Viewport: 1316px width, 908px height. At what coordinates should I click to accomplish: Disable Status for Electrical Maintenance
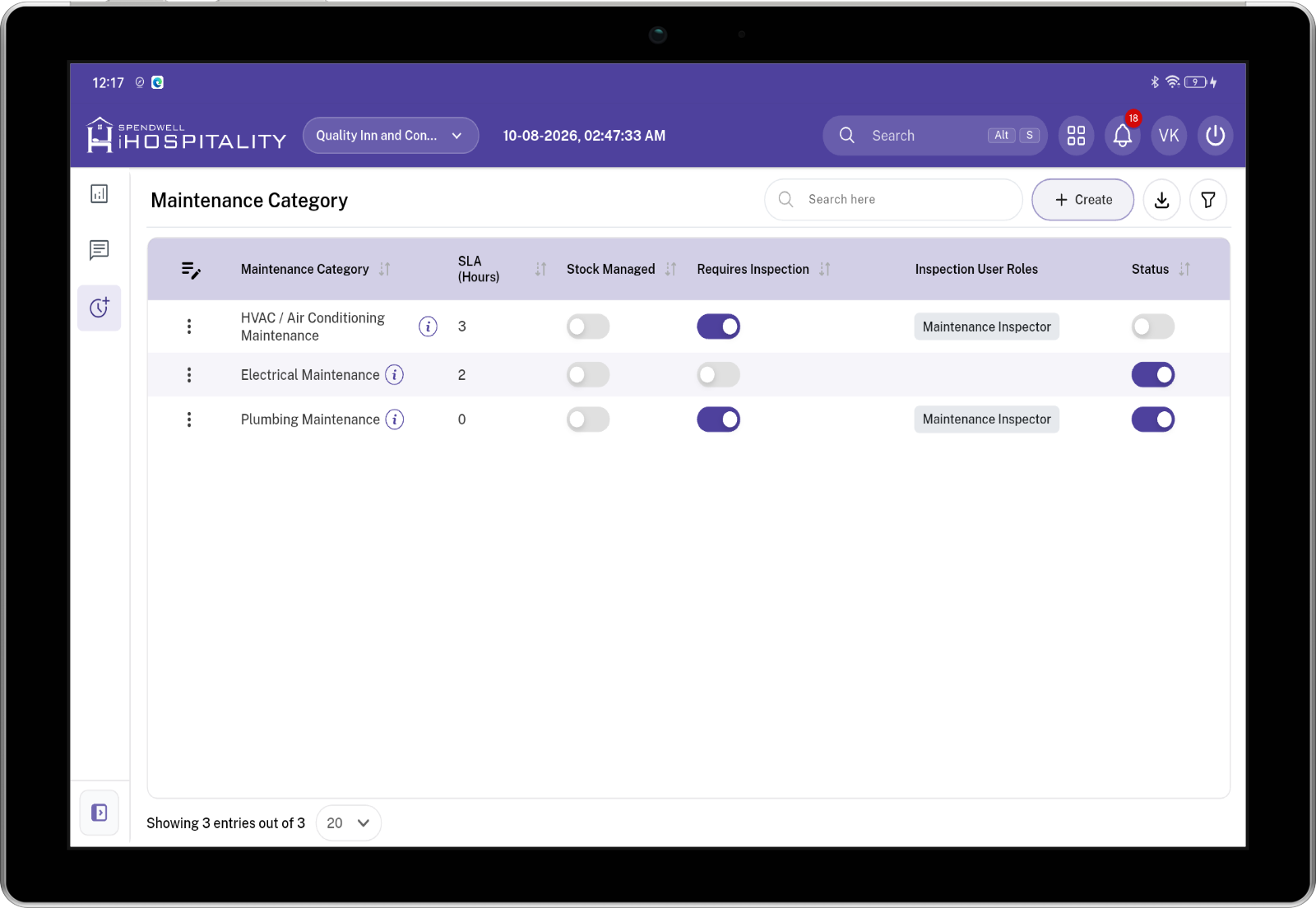(1153, 375)
